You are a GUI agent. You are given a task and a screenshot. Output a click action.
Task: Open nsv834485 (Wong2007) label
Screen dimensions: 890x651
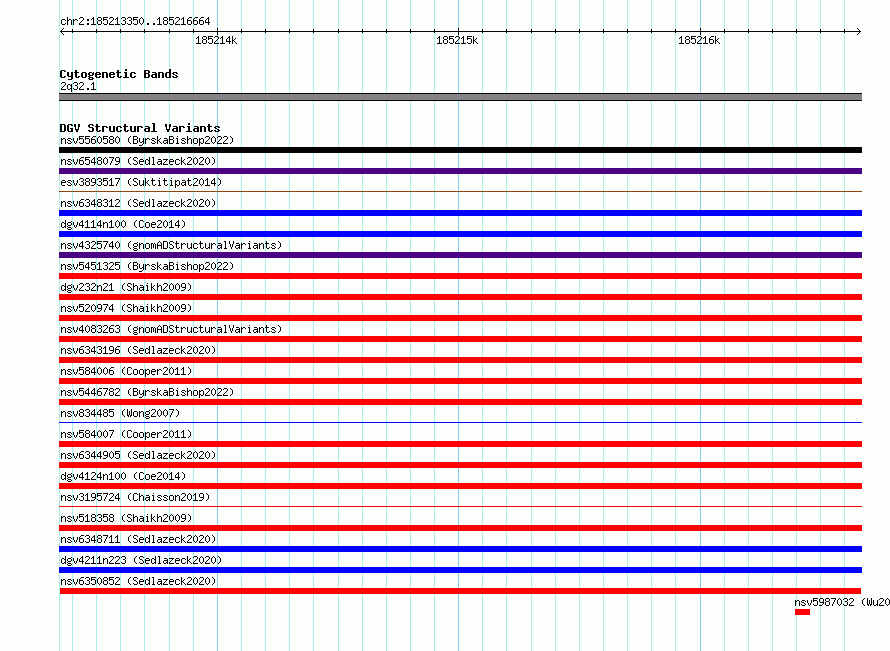tap(120, 413)
